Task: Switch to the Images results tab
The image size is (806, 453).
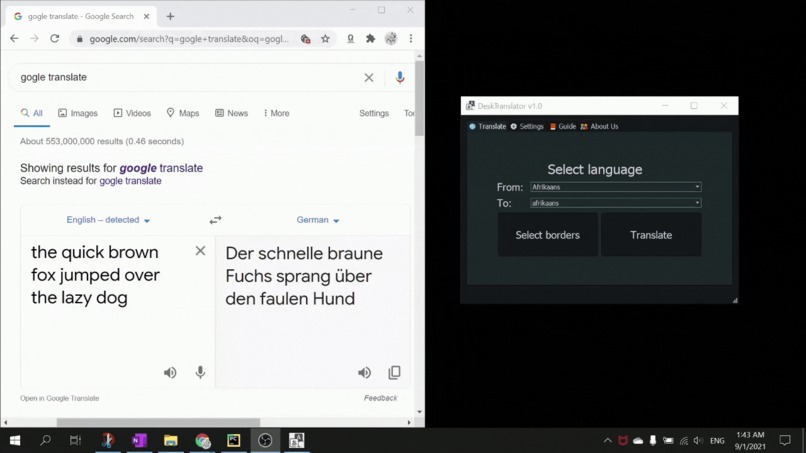Action: [78, 113]
